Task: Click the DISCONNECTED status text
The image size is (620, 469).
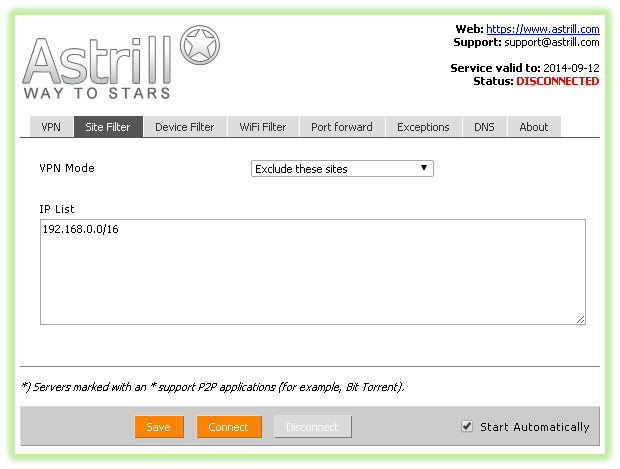Action: click(x=558, y=81)
